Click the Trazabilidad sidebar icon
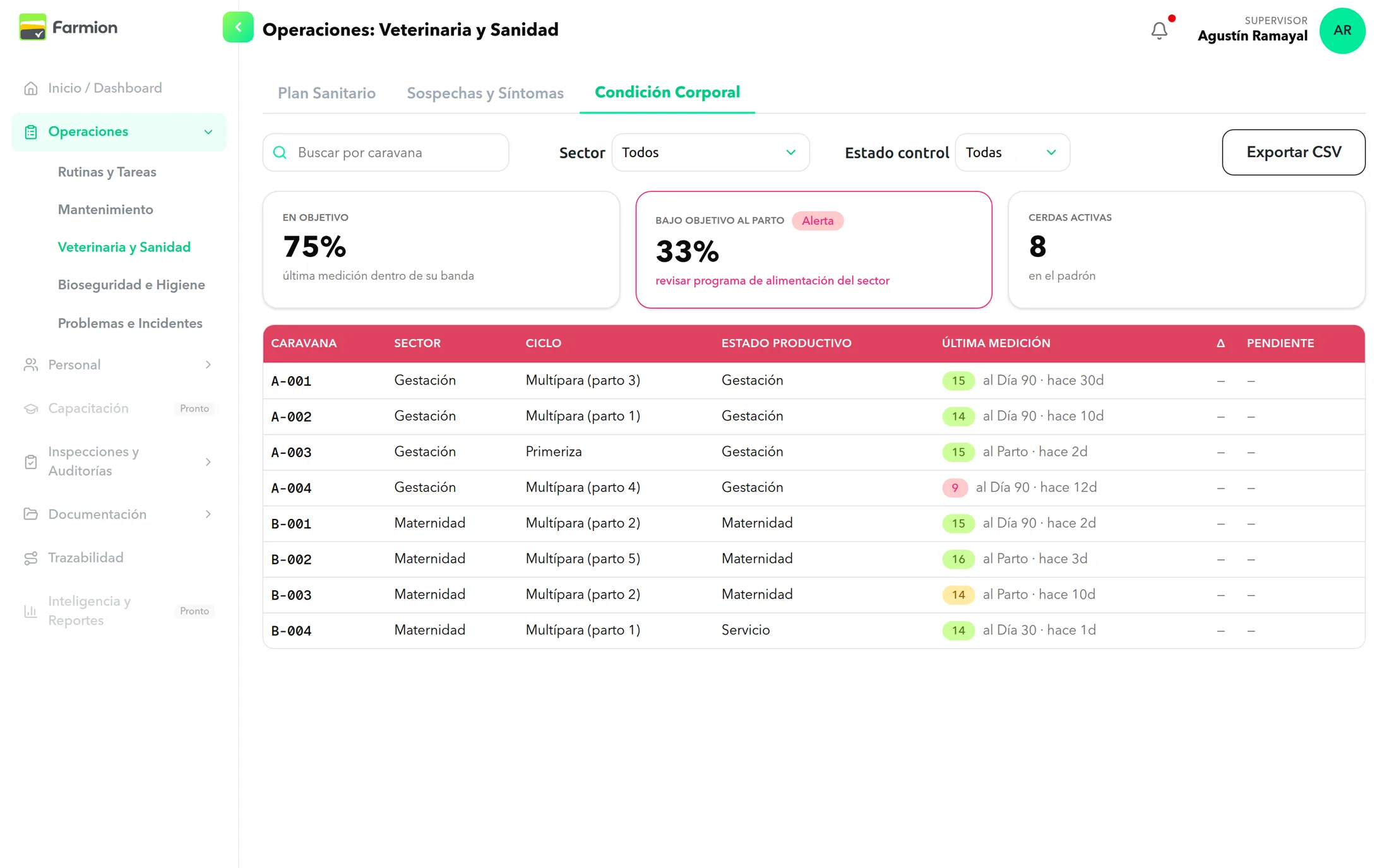 tap(31, 558)
